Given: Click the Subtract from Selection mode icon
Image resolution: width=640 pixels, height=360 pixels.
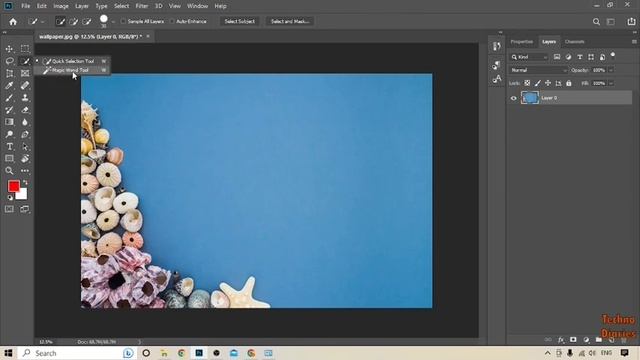Looking at the screenshot, I should (x=87, y=22).
